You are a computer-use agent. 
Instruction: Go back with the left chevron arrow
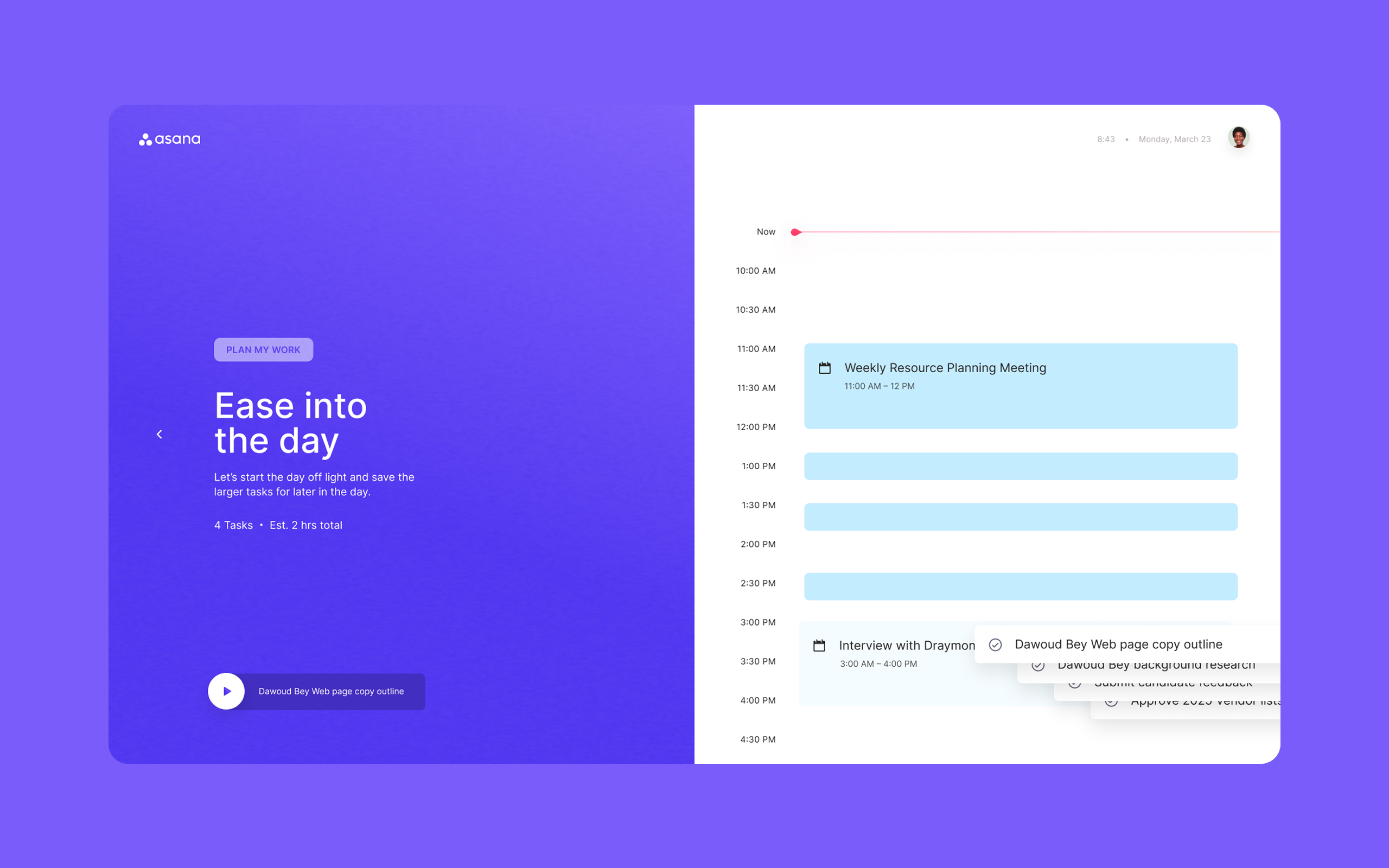[160, 434]
